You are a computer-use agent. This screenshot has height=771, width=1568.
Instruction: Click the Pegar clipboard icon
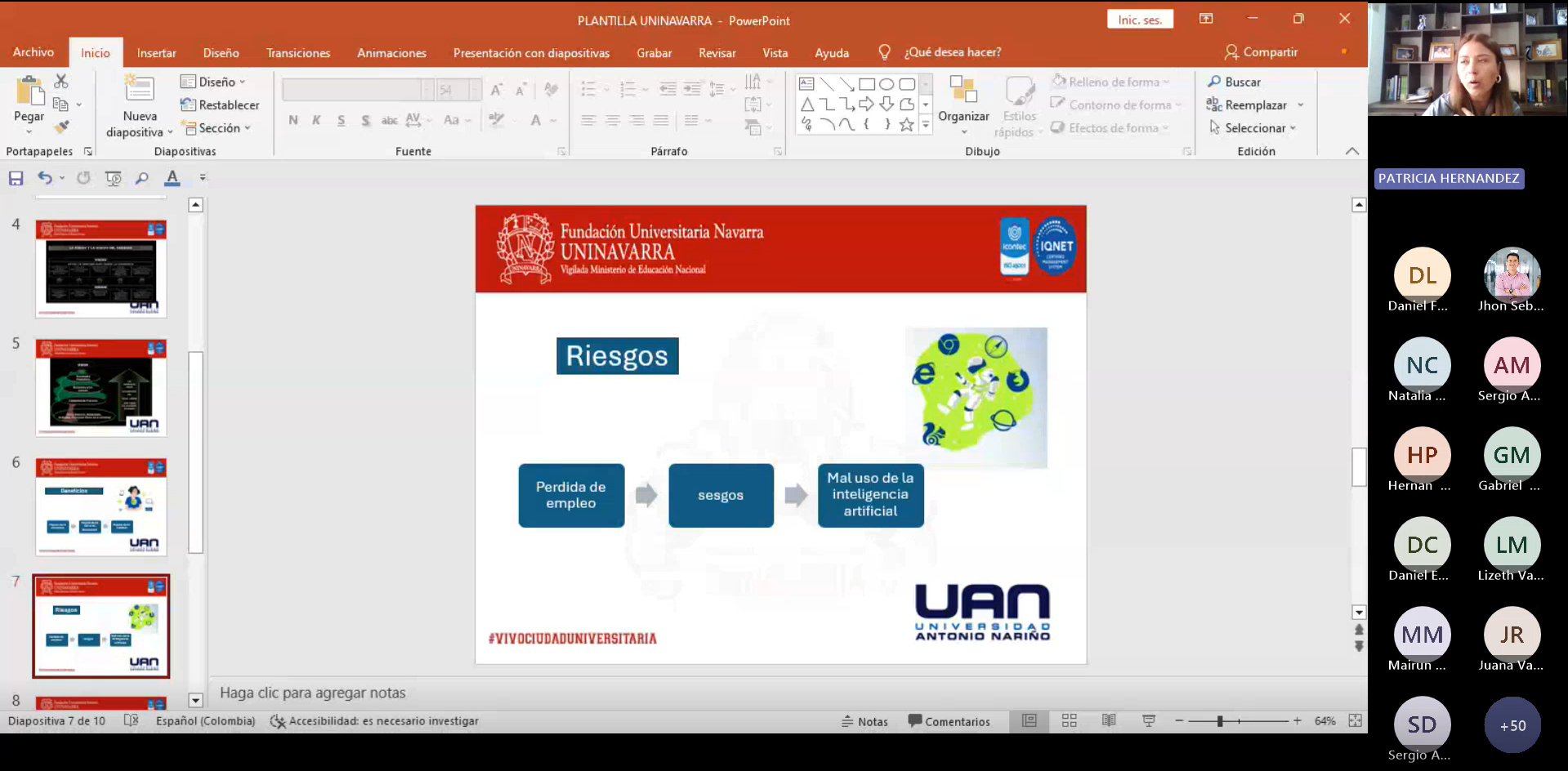29,91
